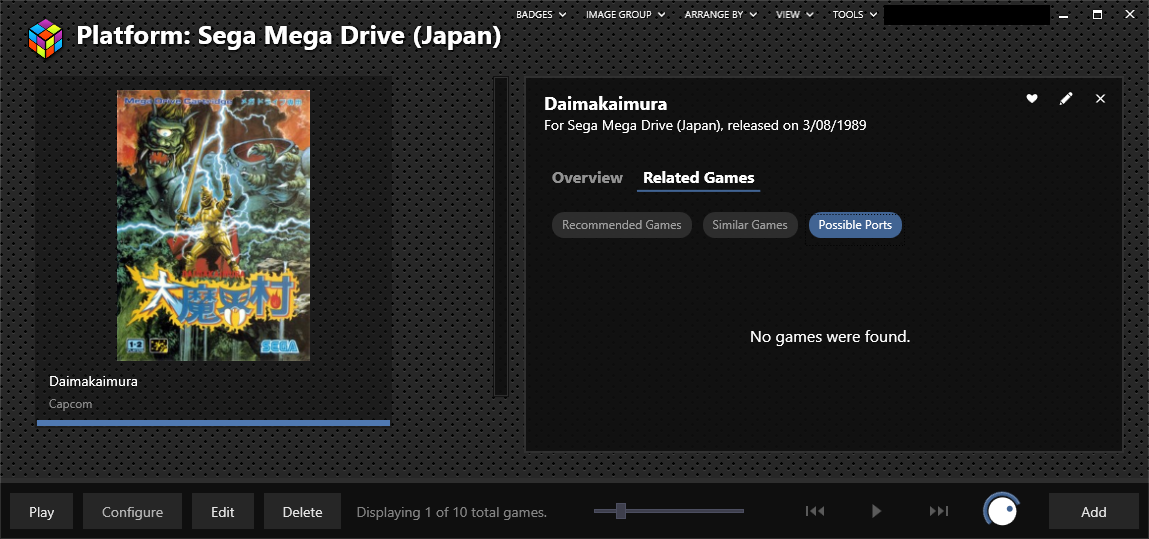
Task: Show Similar Games filter
Action: pyautogui.click(x=750, y=225)
